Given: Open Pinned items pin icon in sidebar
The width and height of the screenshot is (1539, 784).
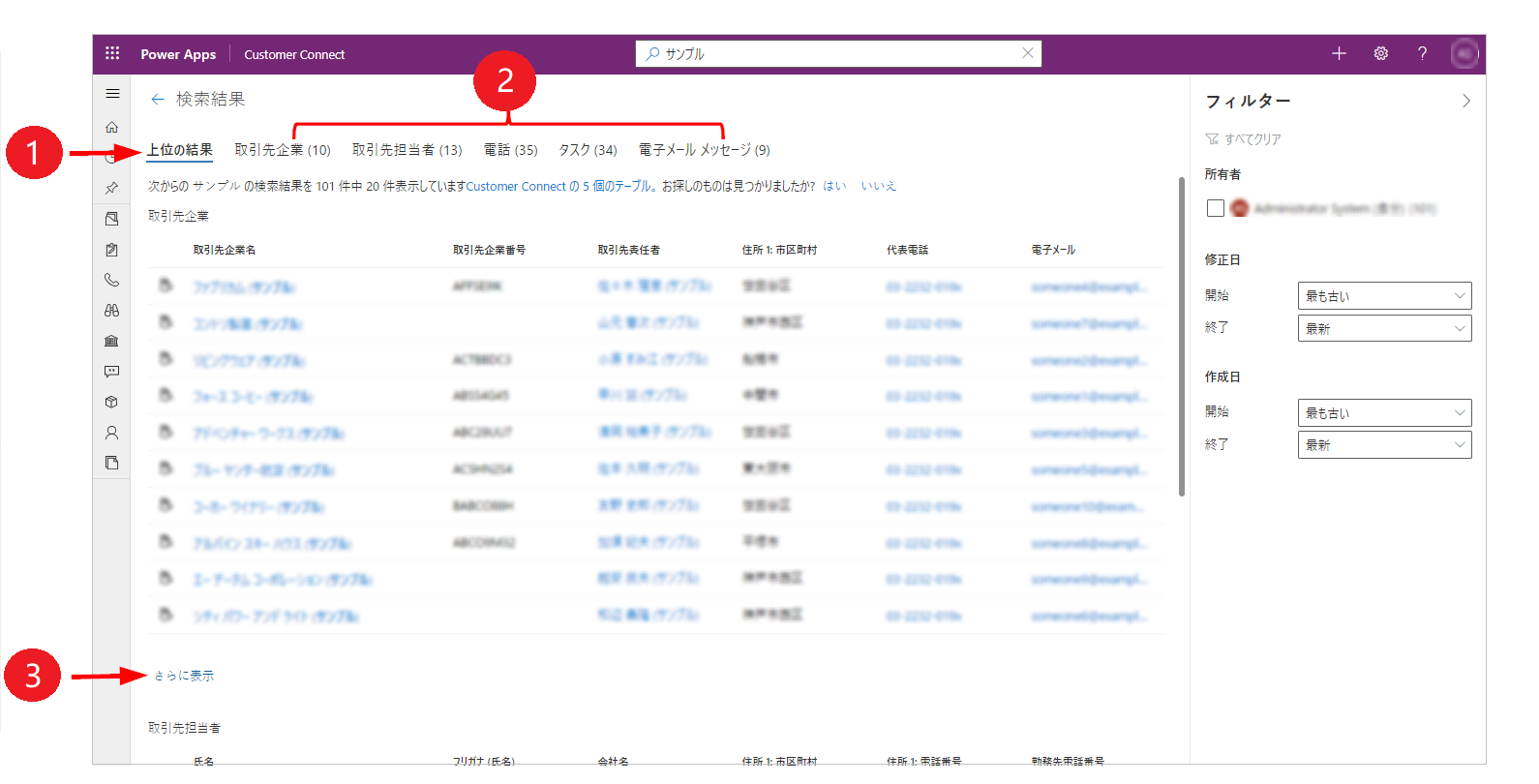Looking at the screenshot, I should pyautogui.click(x=112, y=188).
